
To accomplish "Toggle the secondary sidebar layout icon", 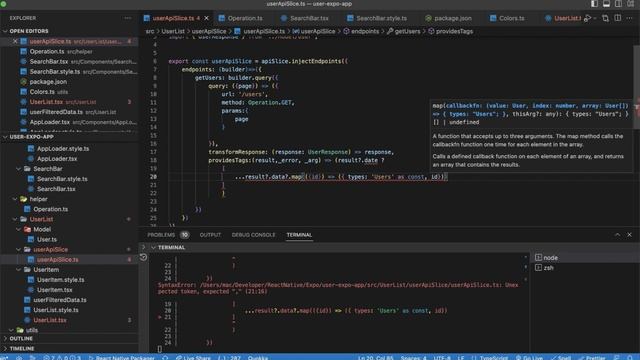I will click(x=619, y=4).
